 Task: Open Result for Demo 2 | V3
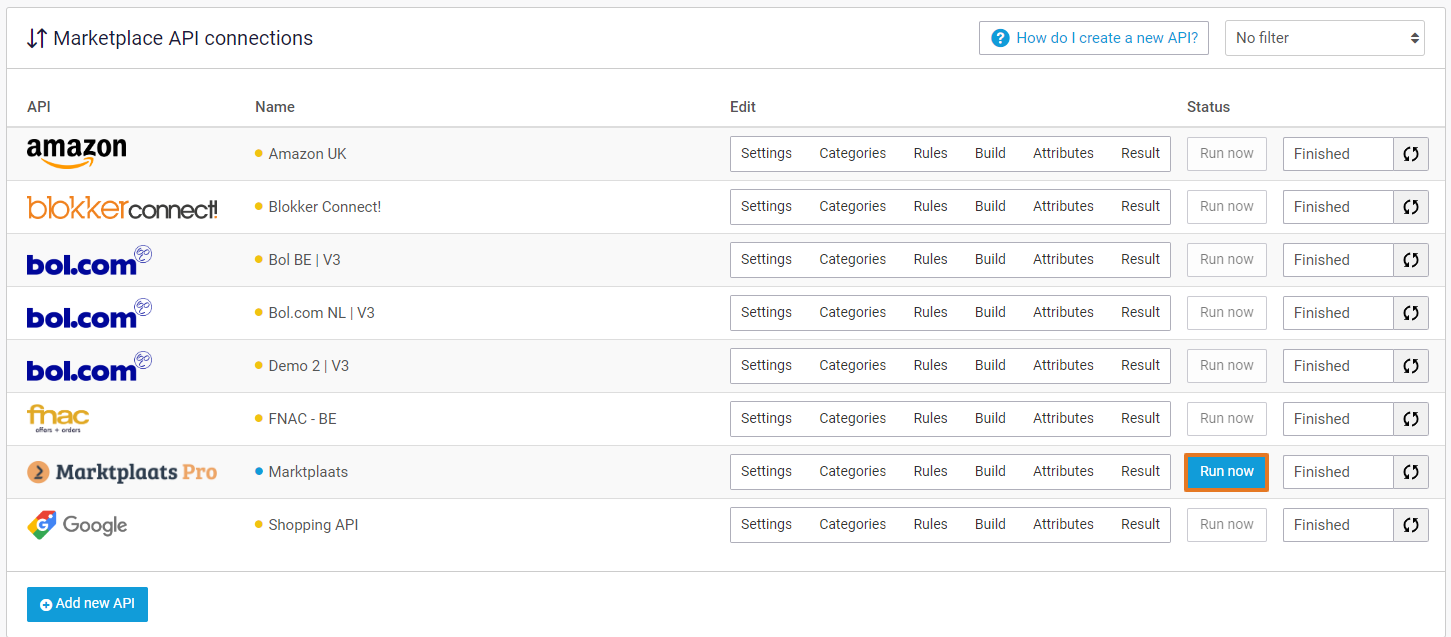pyautogui.click(x=1140, y=366)
